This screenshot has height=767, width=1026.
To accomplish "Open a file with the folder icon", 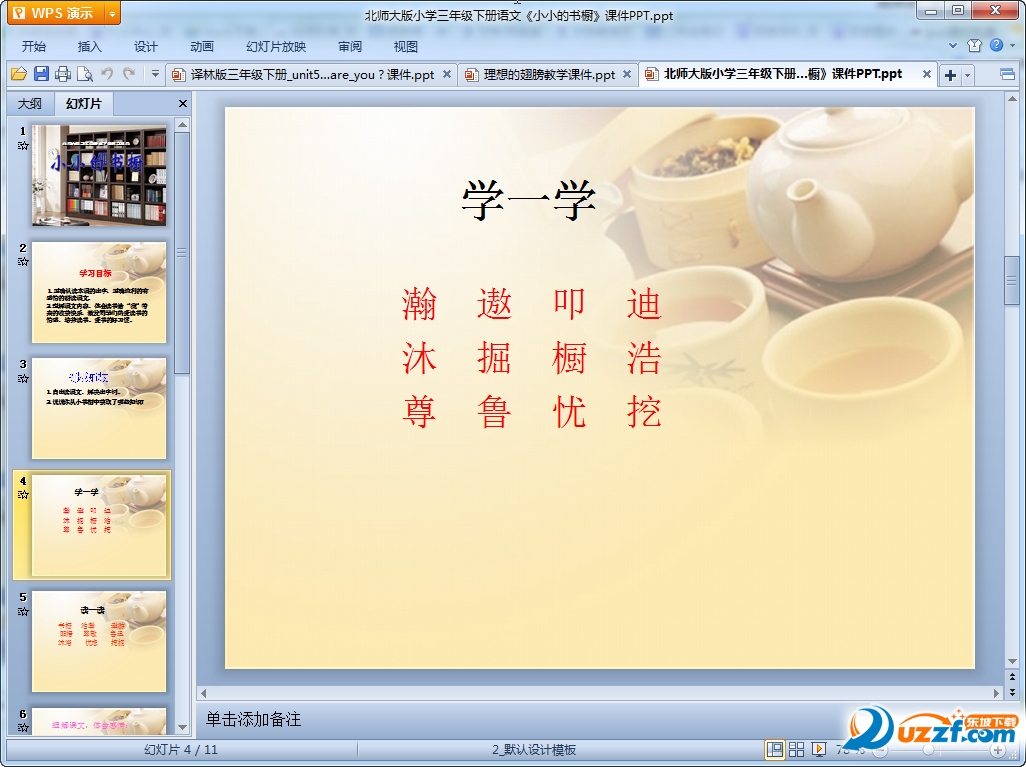I will (x=18, y=74).
